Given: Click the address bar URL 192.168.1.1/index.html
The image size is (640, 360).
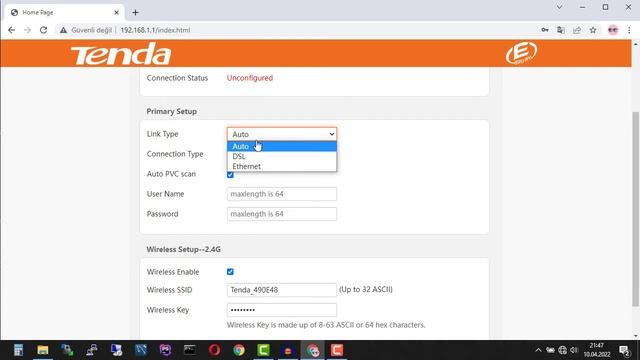Looking at the screenshot, I should [x=155, y=30].
